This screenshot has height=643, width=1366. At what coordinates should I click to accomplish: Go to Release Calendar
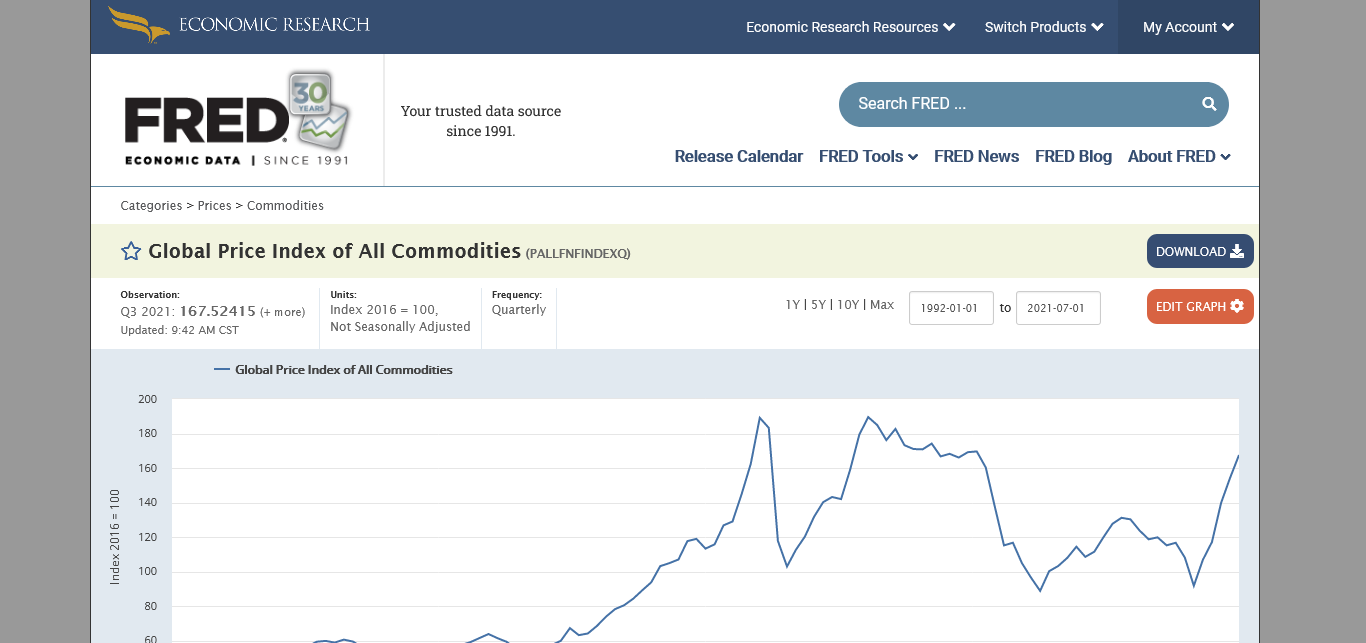(x=738, y=156)
